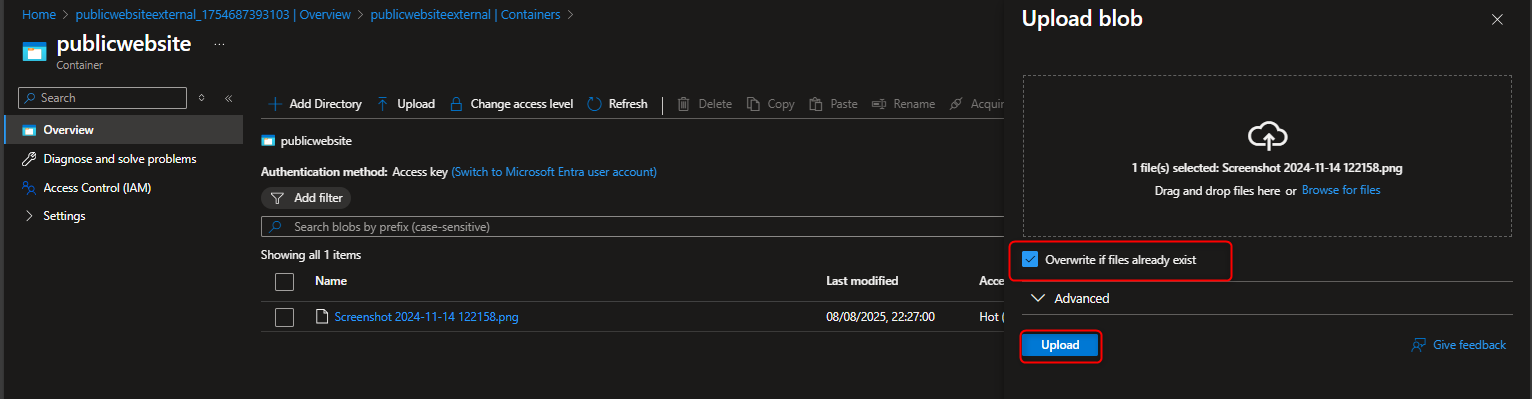The image size is (1532, 399).
Task: Click the blue Upload button
Action: point(1060,346)
